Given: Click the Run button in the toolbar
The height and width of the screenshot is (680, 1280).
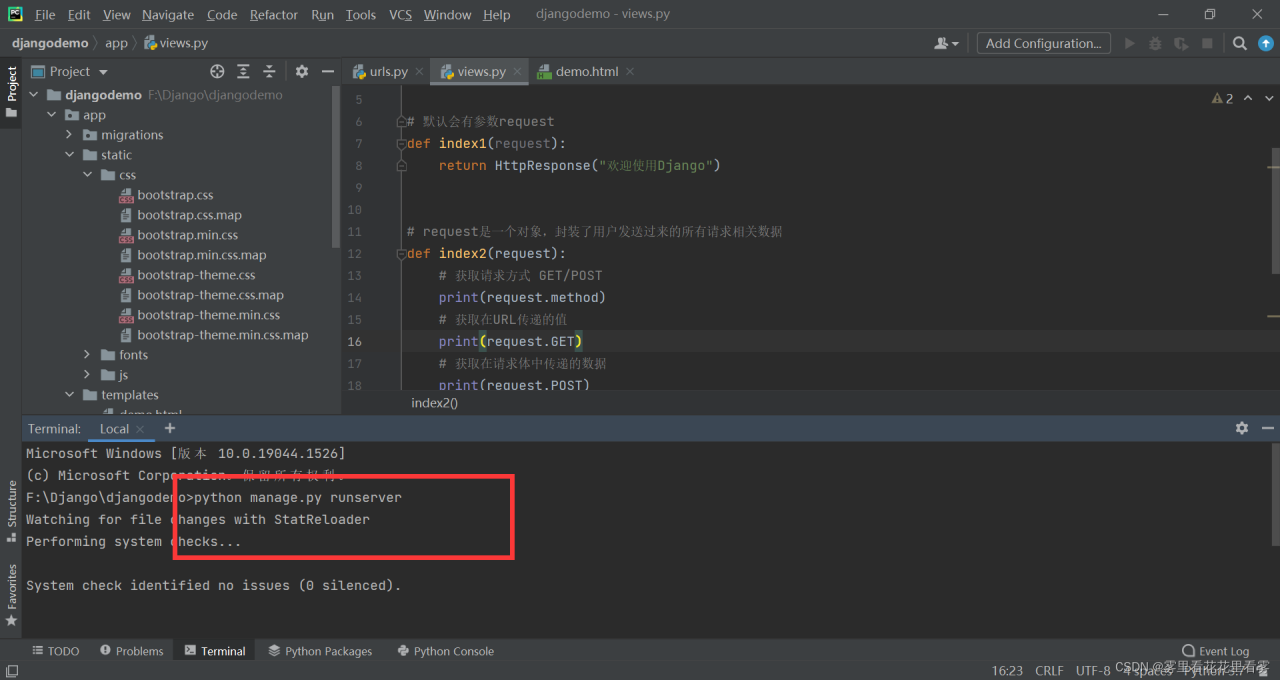Looking at the screenshot, I should [1130, 43].
